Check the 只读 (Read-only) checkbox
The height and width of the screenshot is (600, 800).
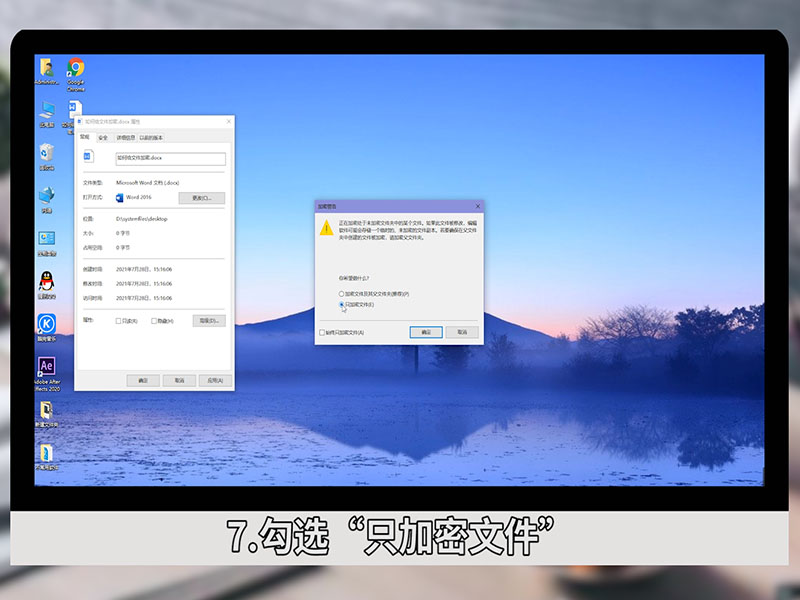coord(118,321)
